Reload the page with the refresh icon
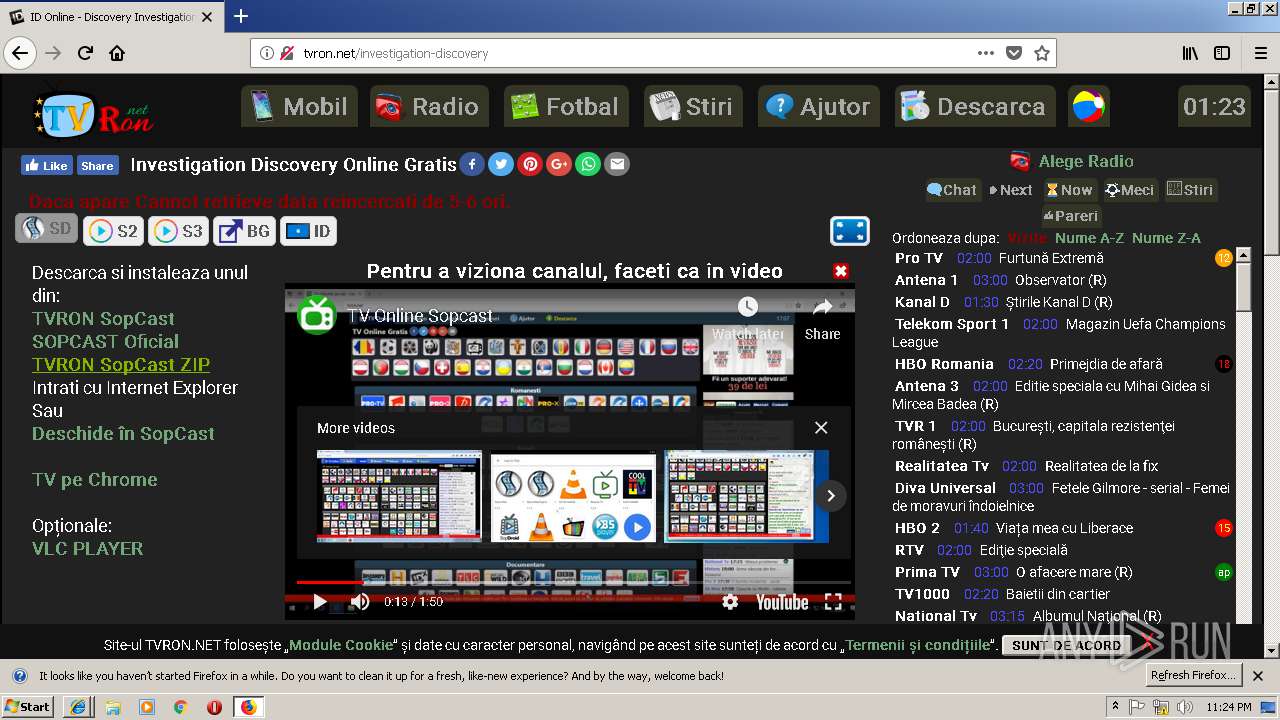The height and width of the screenshot is (720, 1280). tap(86, 53)
